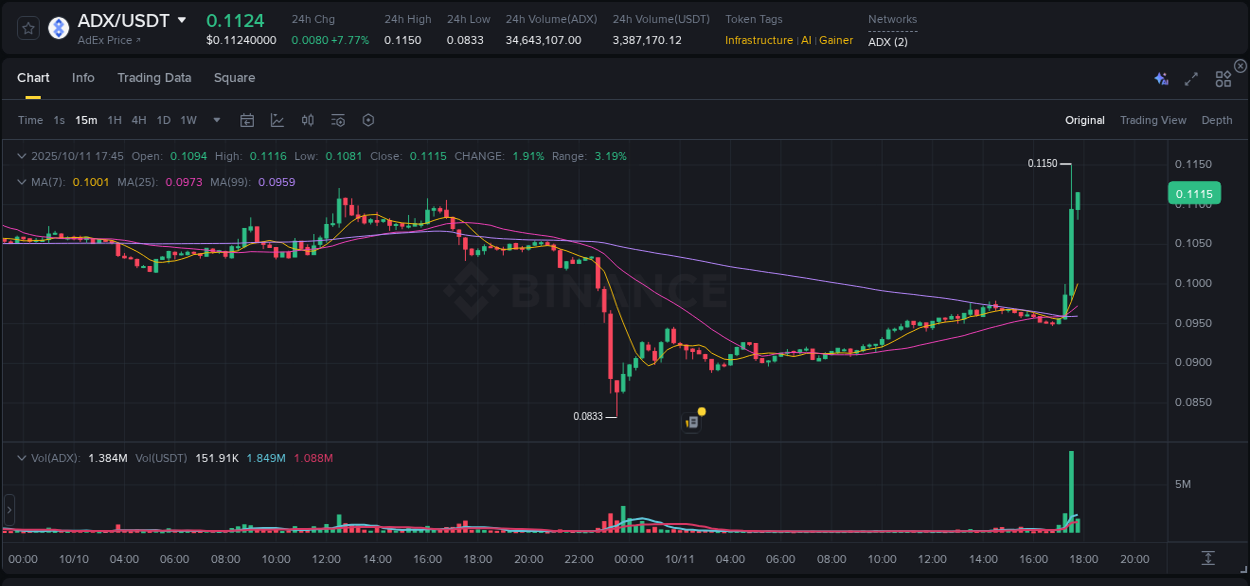Expand the chart to fullscreen
The height and width of the screenshot is (586, 1250).
(x=1190, y=77)
